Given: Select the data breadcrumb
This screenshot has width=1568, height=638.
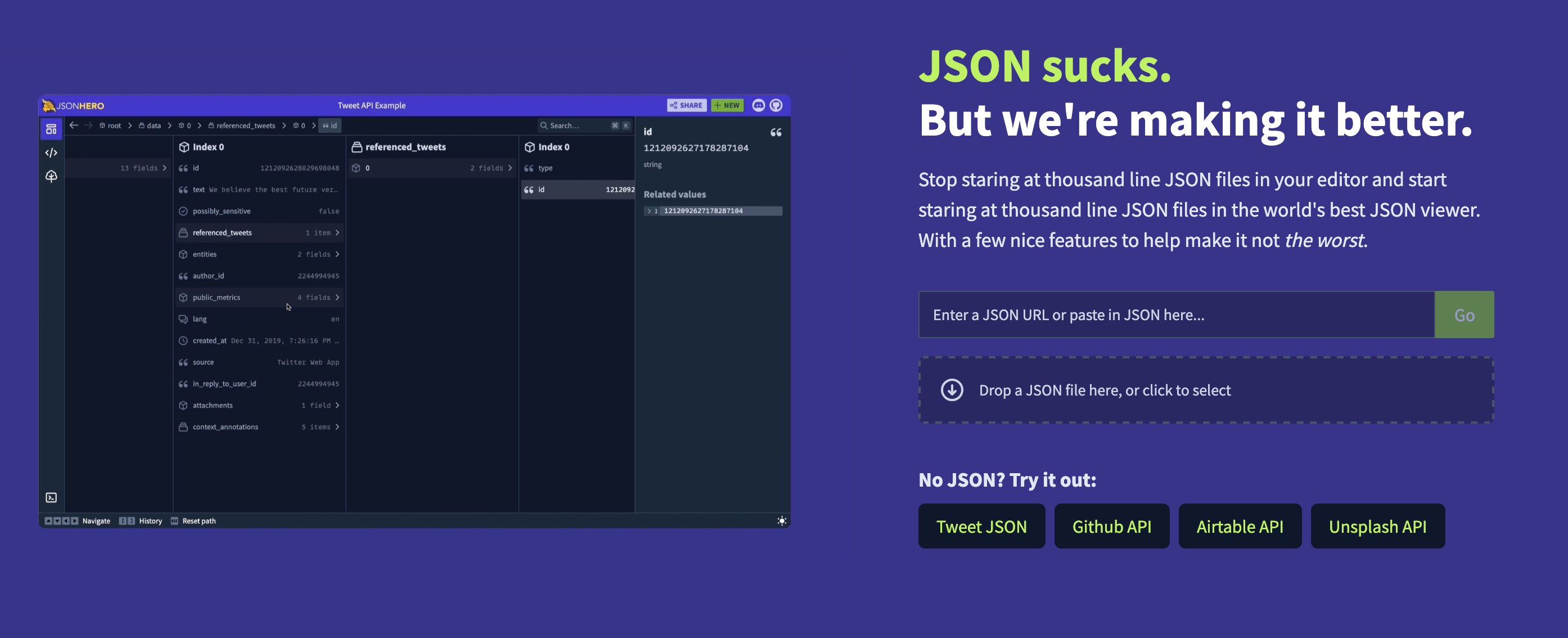Looking at the screenshot, I should tap(150, 125).
